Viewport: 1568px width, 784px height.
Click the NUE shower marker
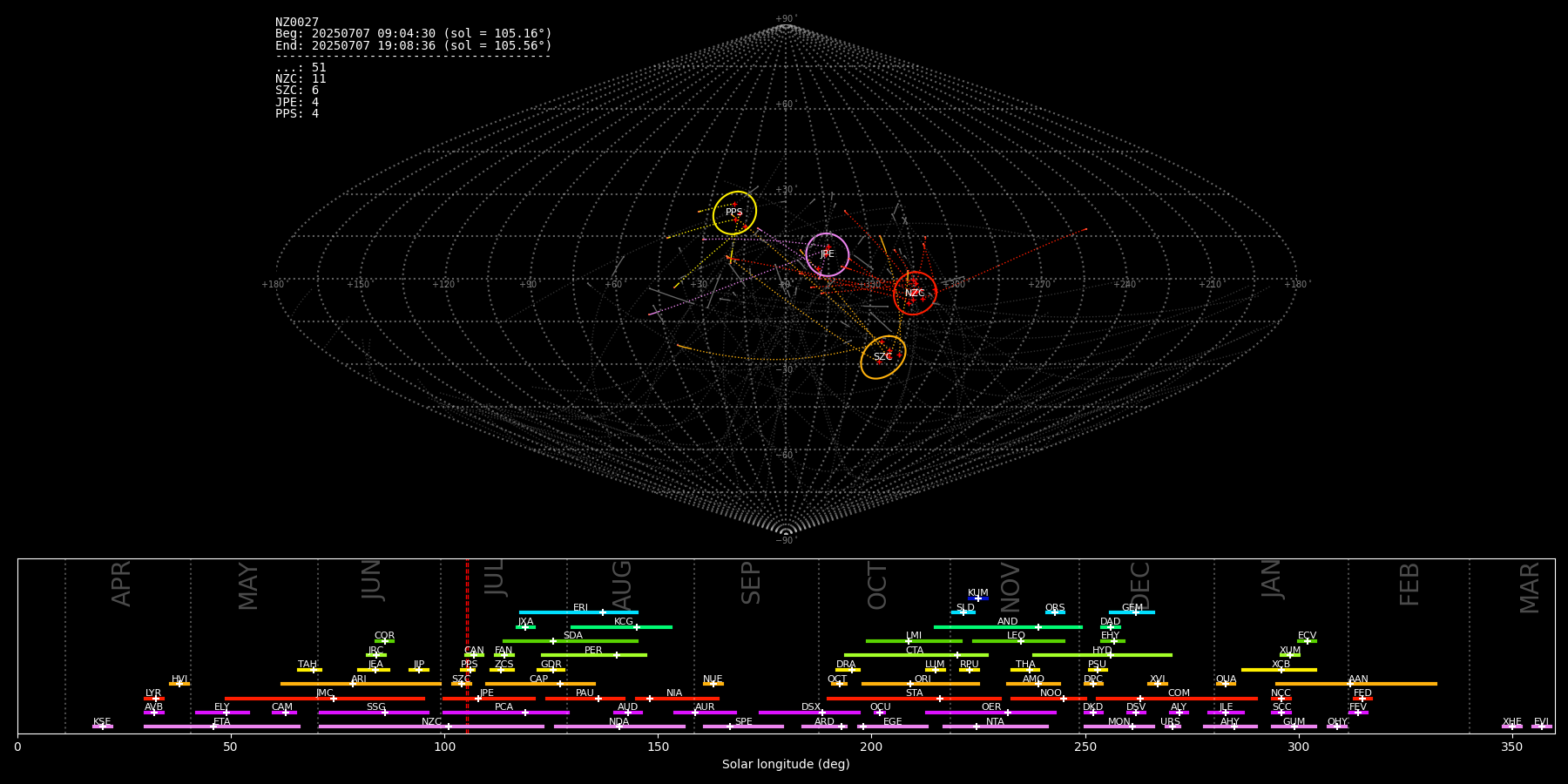coord(713,684)
